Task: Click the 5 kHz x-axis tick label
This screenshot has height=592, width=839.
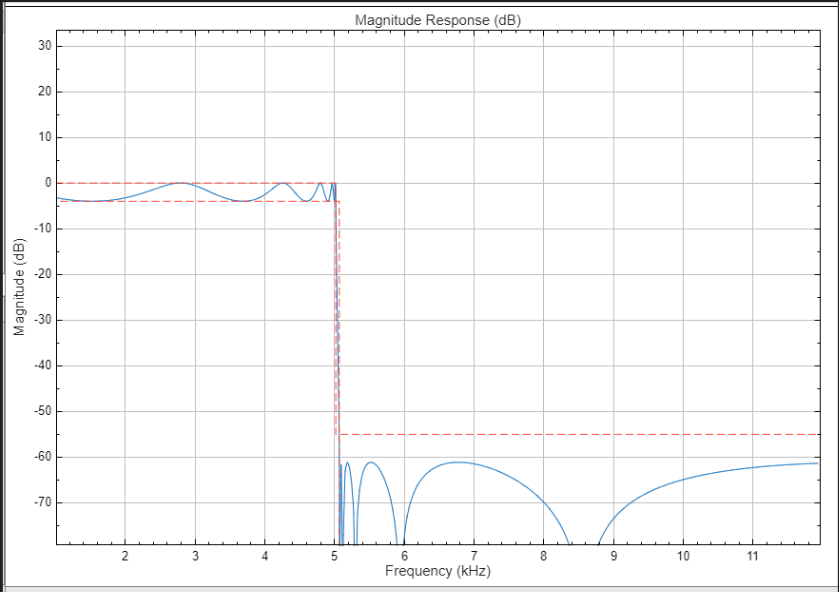Action: (x=334, y=555)
